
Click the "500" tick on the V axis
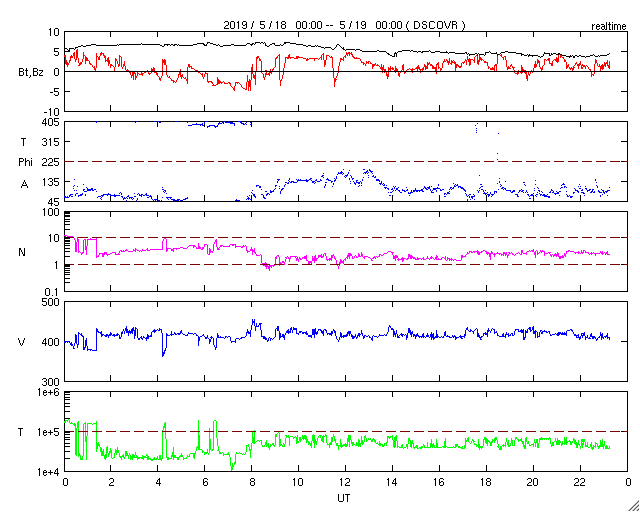pyautogui.click(x=51, y=302)
